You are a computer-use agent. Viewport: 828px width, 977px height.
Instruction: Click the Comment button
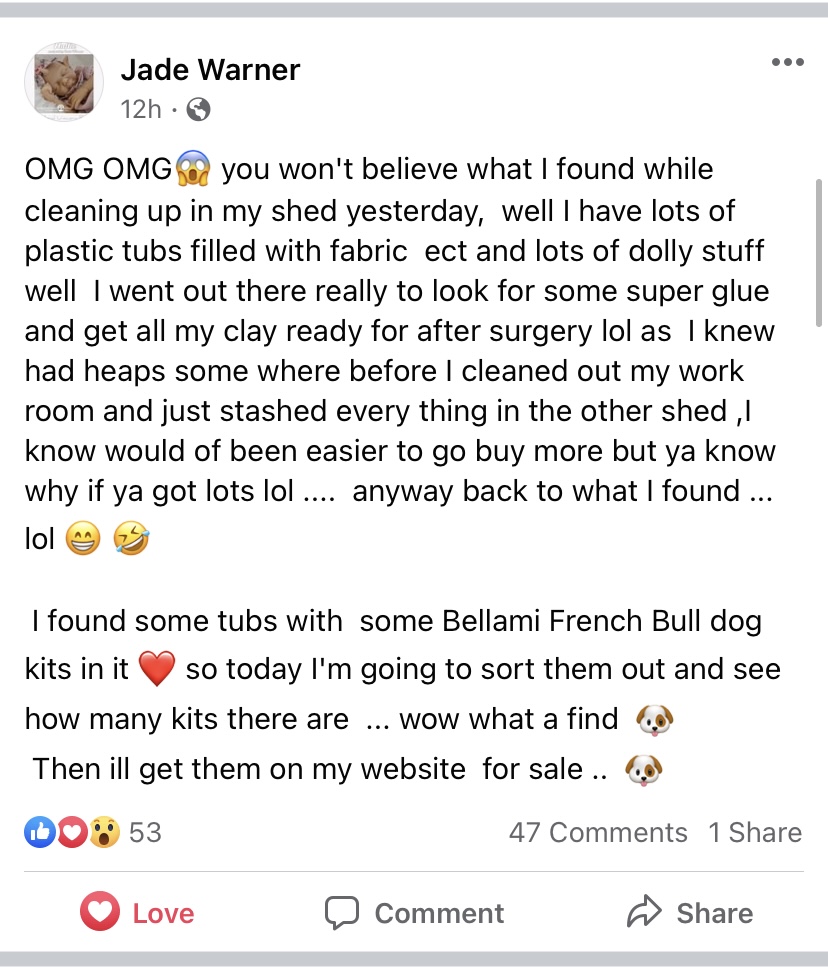[414, 913]
